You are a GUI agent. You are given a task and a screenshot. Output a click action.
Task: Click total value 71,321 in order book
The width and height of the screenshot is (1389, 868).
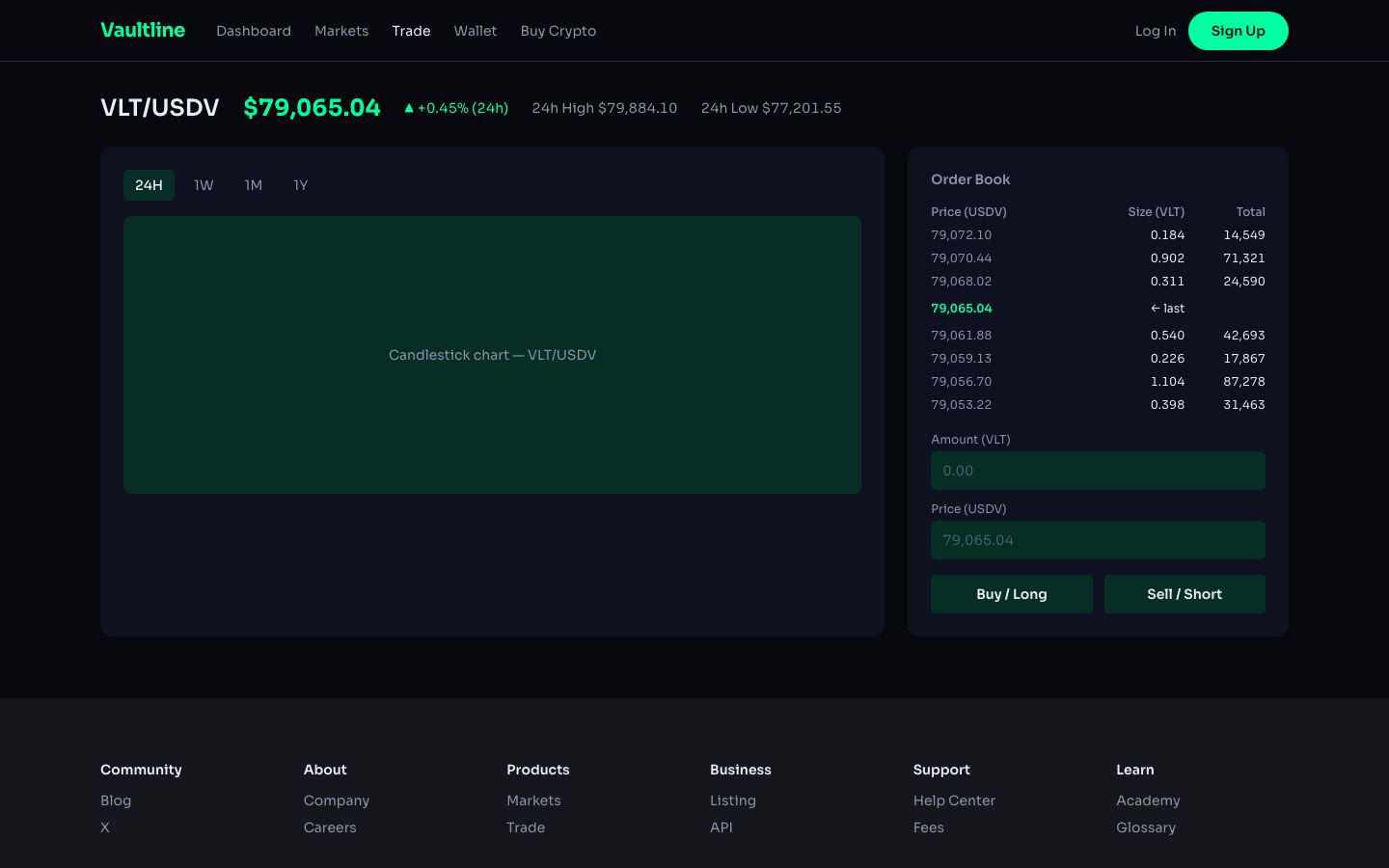pos(1244,258)
